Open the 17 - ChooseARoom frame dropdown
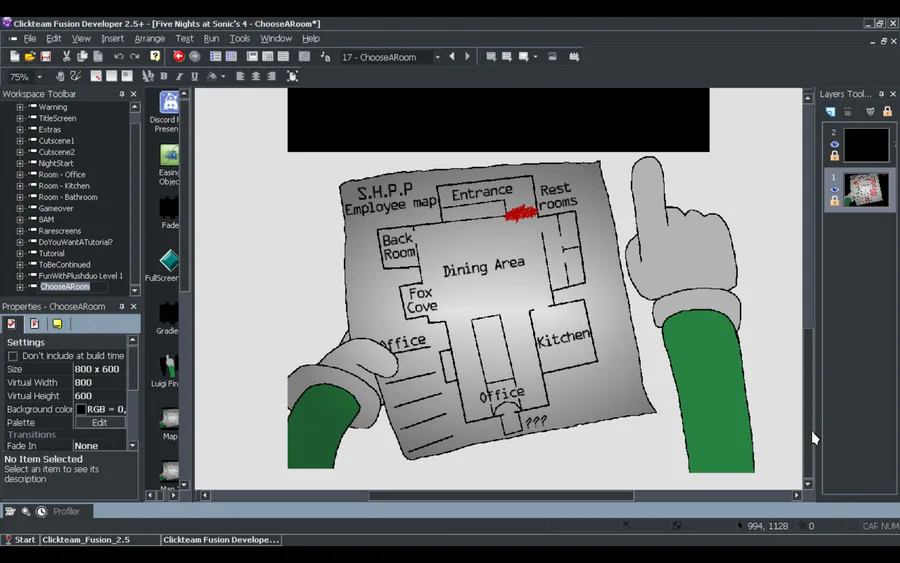Image resolution: width=900 pixels, height=563 pixels. coord(437,57)
